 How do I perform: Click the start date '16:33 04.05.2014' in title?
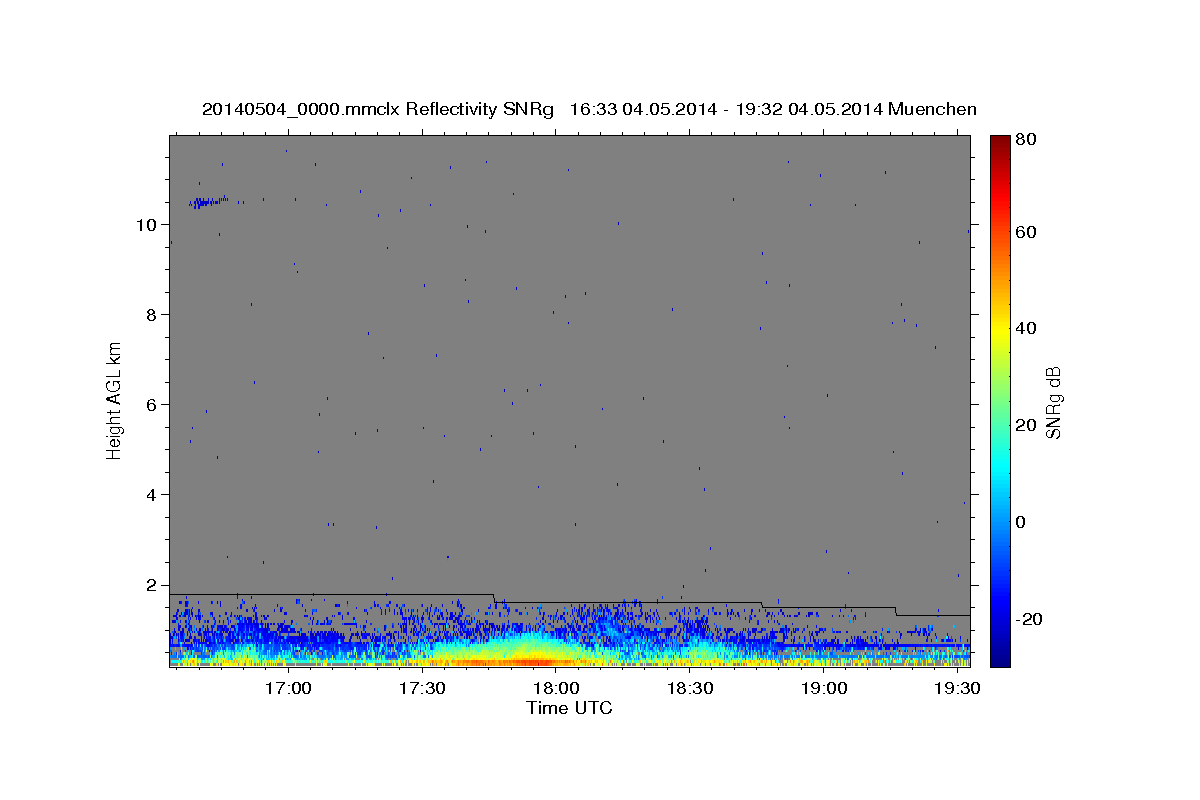(642, 109)
